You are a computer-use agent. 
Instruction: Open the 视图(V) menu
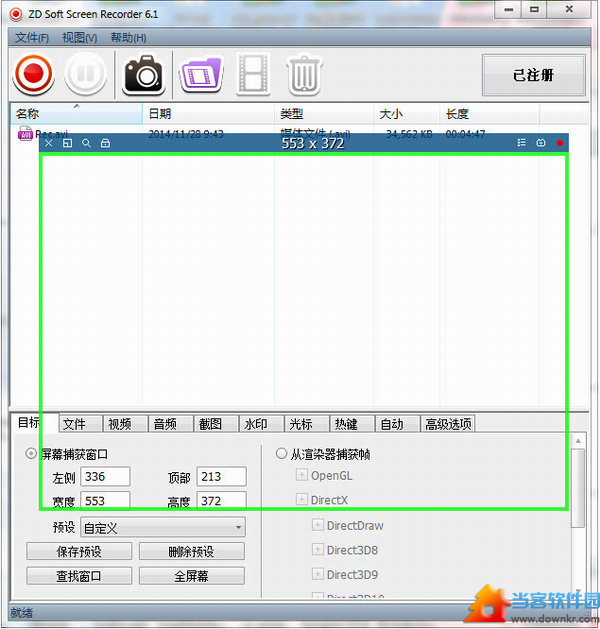tap(79, 38)
